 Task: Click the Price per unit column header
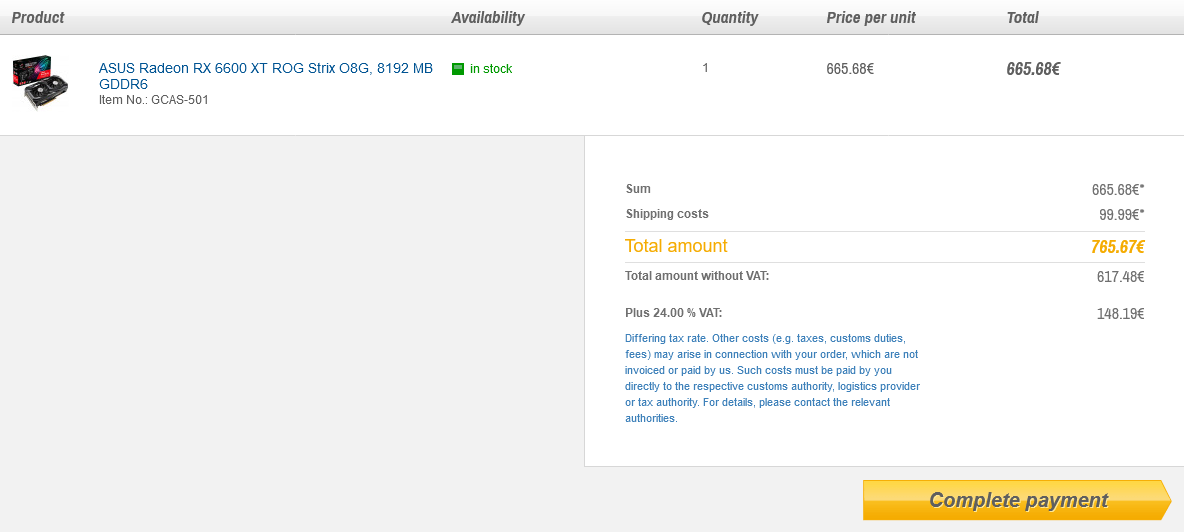pos(871,17)
